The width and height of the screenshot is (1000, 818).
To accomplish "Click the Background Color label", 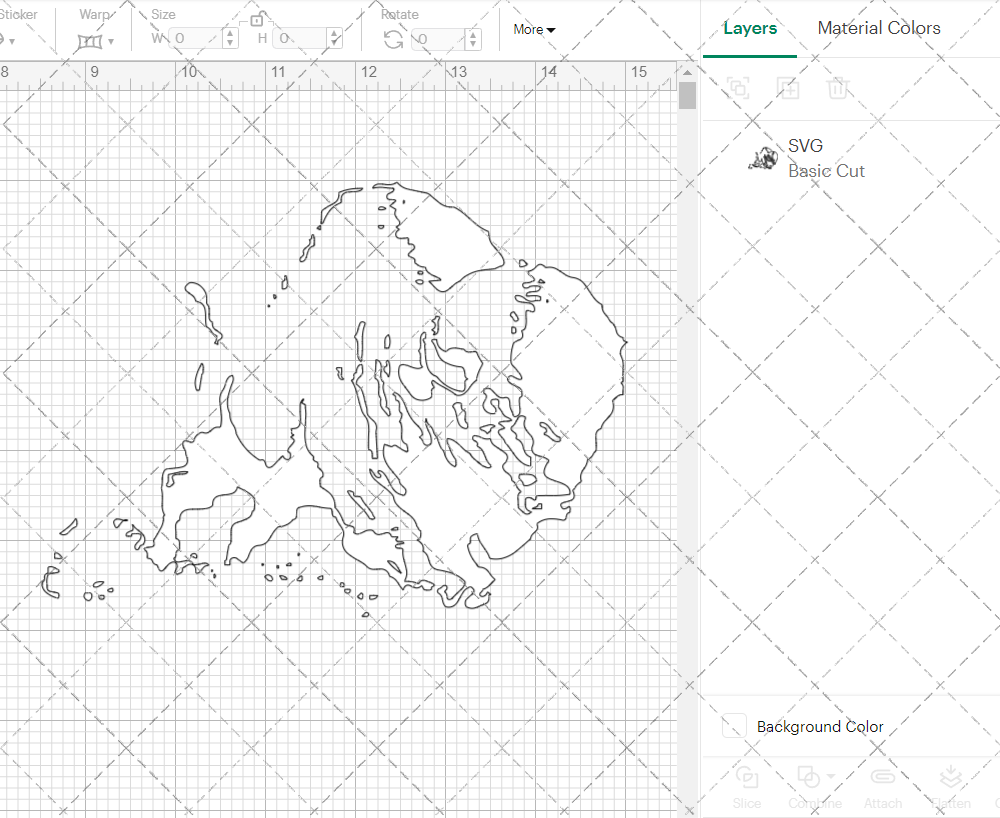I will pos(820,727).
